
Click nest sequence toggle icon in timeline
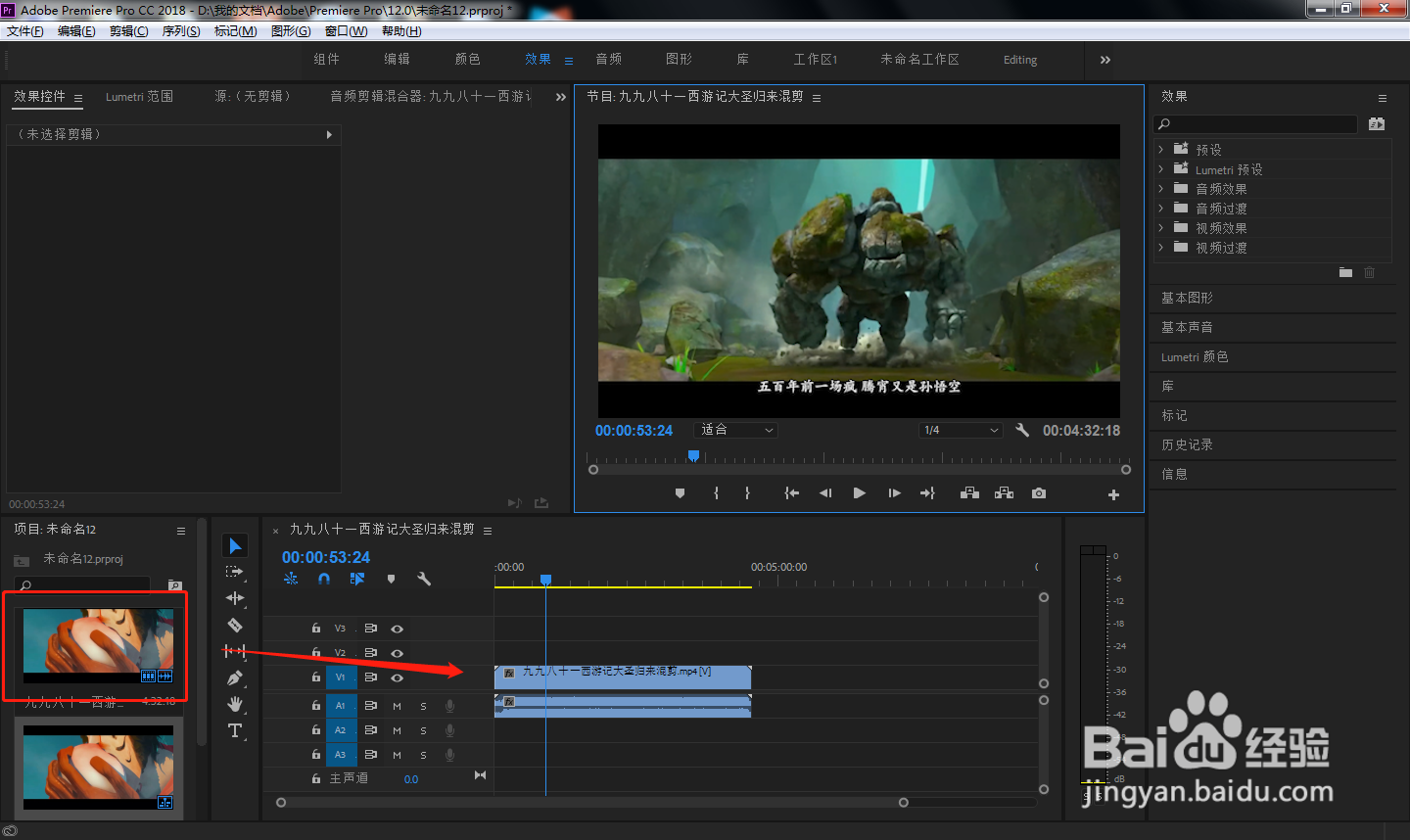coord(291,579)
